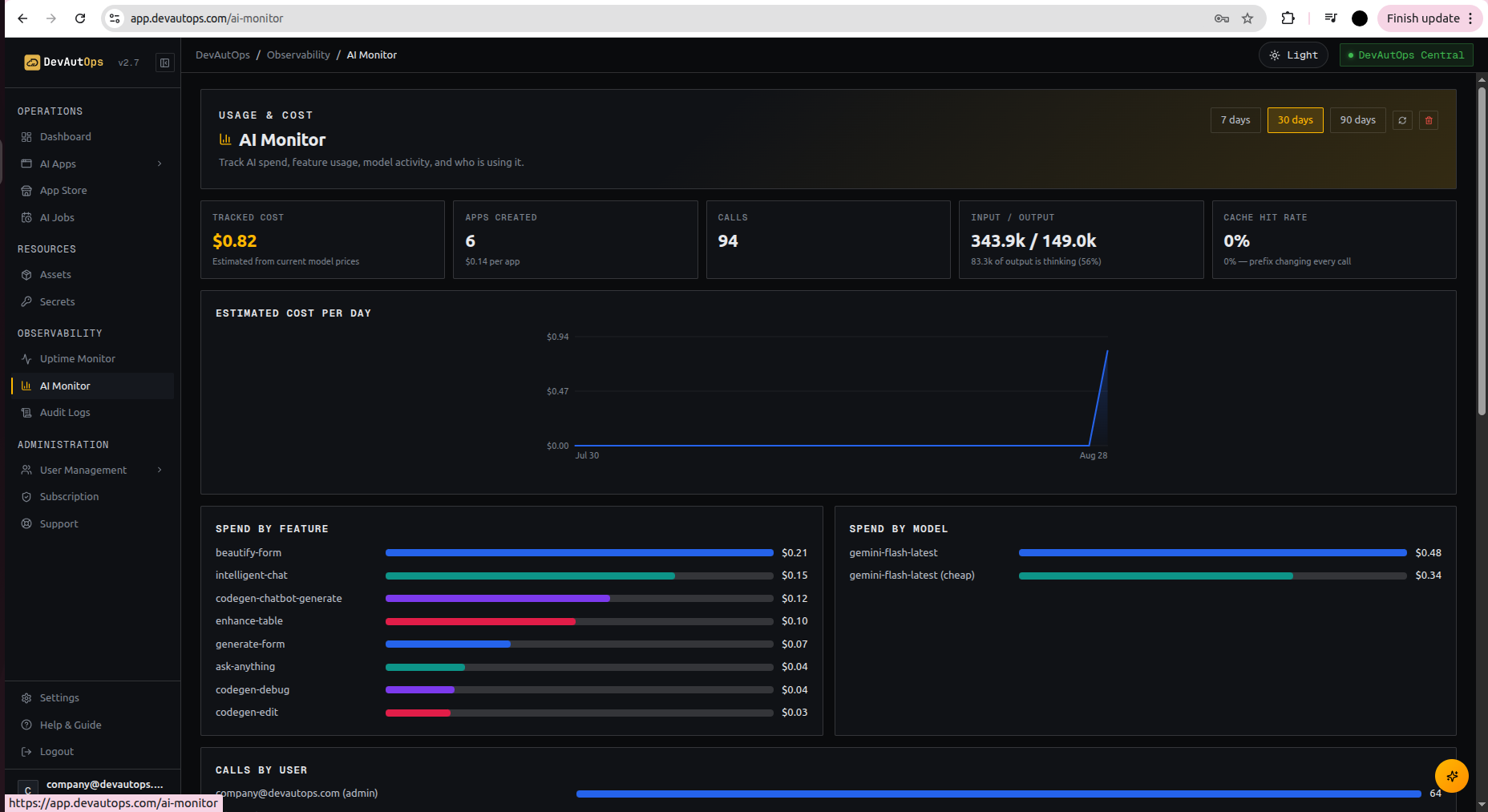Click the Subscription shield icon
Viewport: 1488px width, 812px height.
tap(26, 497)
